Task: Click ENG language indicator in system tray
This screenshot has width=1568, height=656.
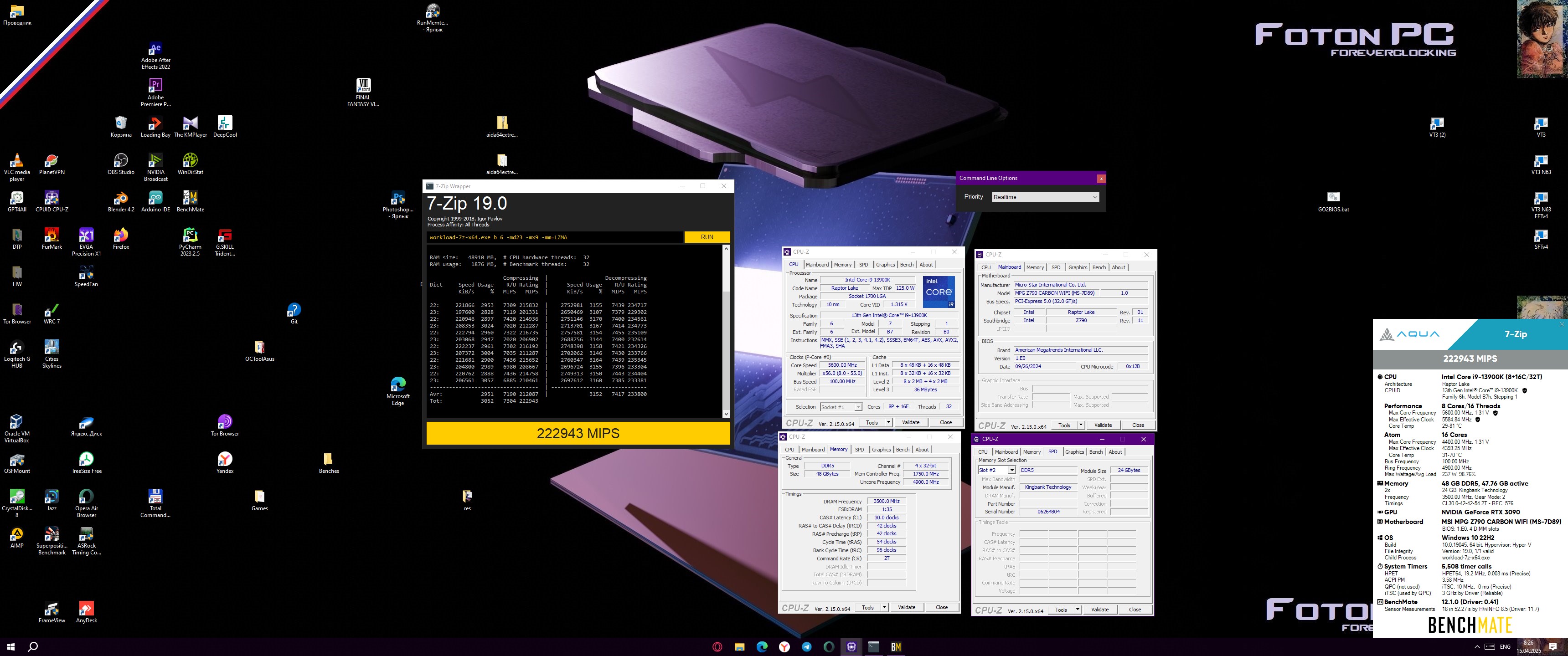Action: [1505, 647]
